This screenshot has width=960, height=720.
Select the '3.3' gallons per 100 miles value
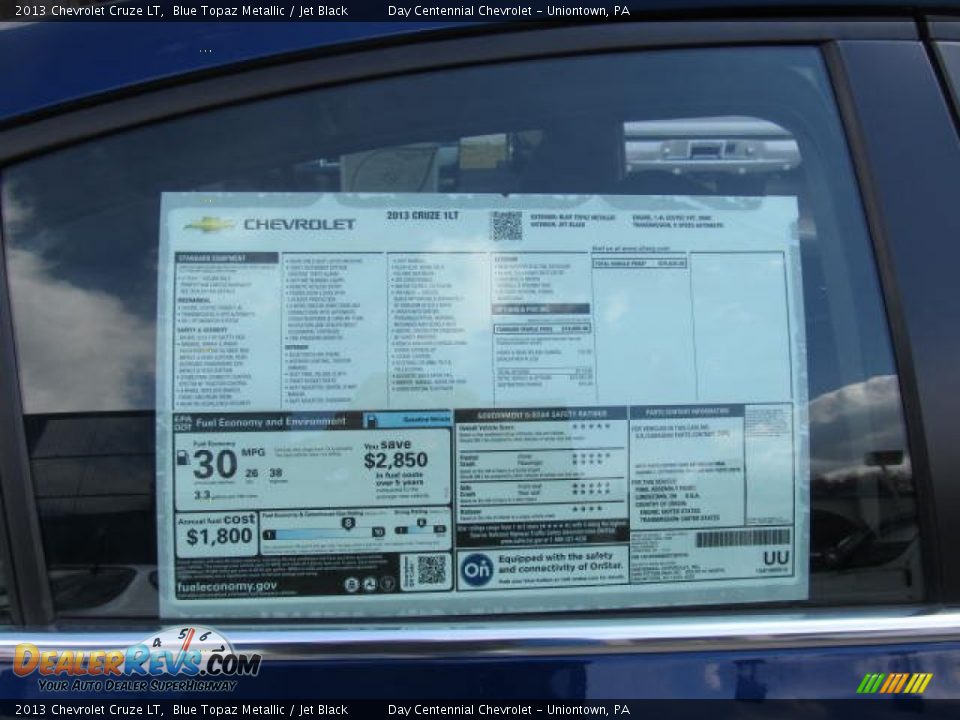(x=203, y=495)
